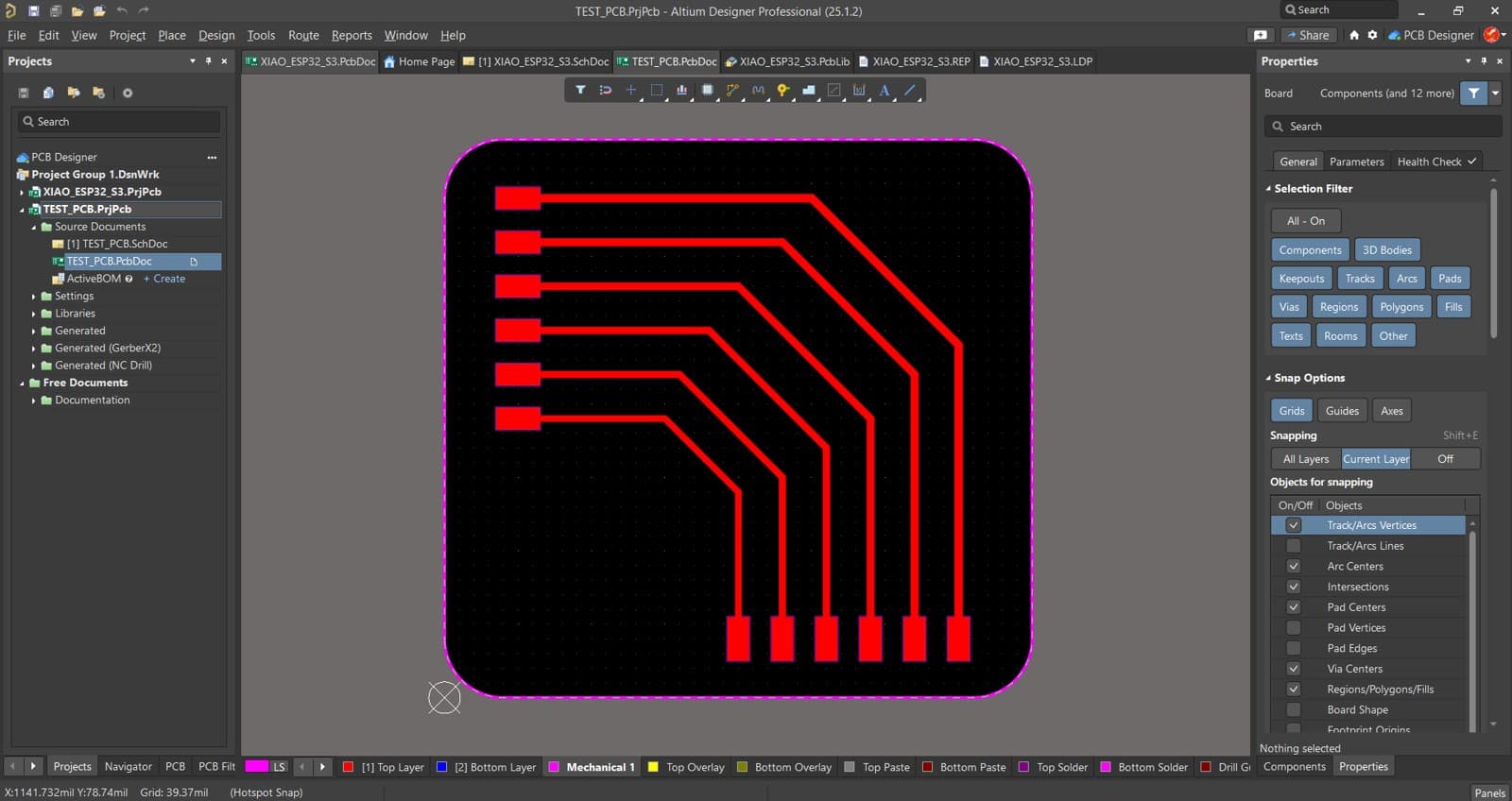
Task: Select the interactive routing tool
Action: pos(732,90)
